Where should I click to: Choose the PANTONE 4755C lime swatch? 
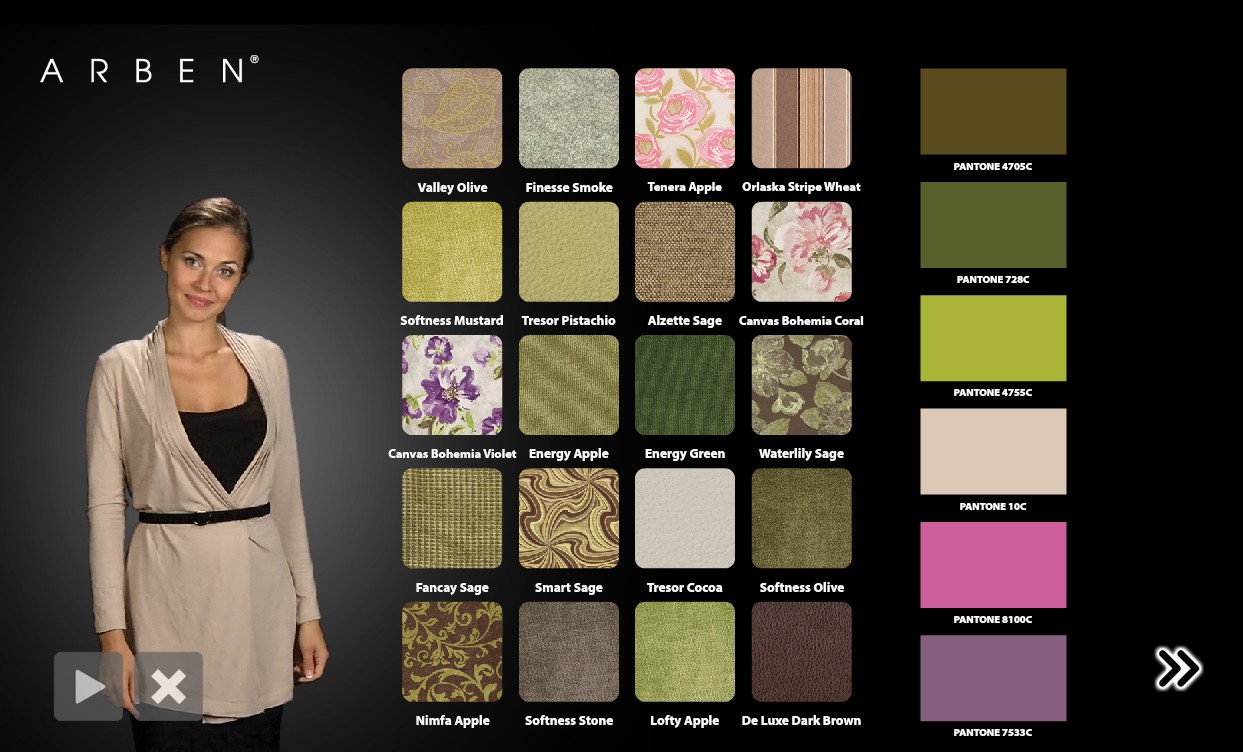(993, 338)
